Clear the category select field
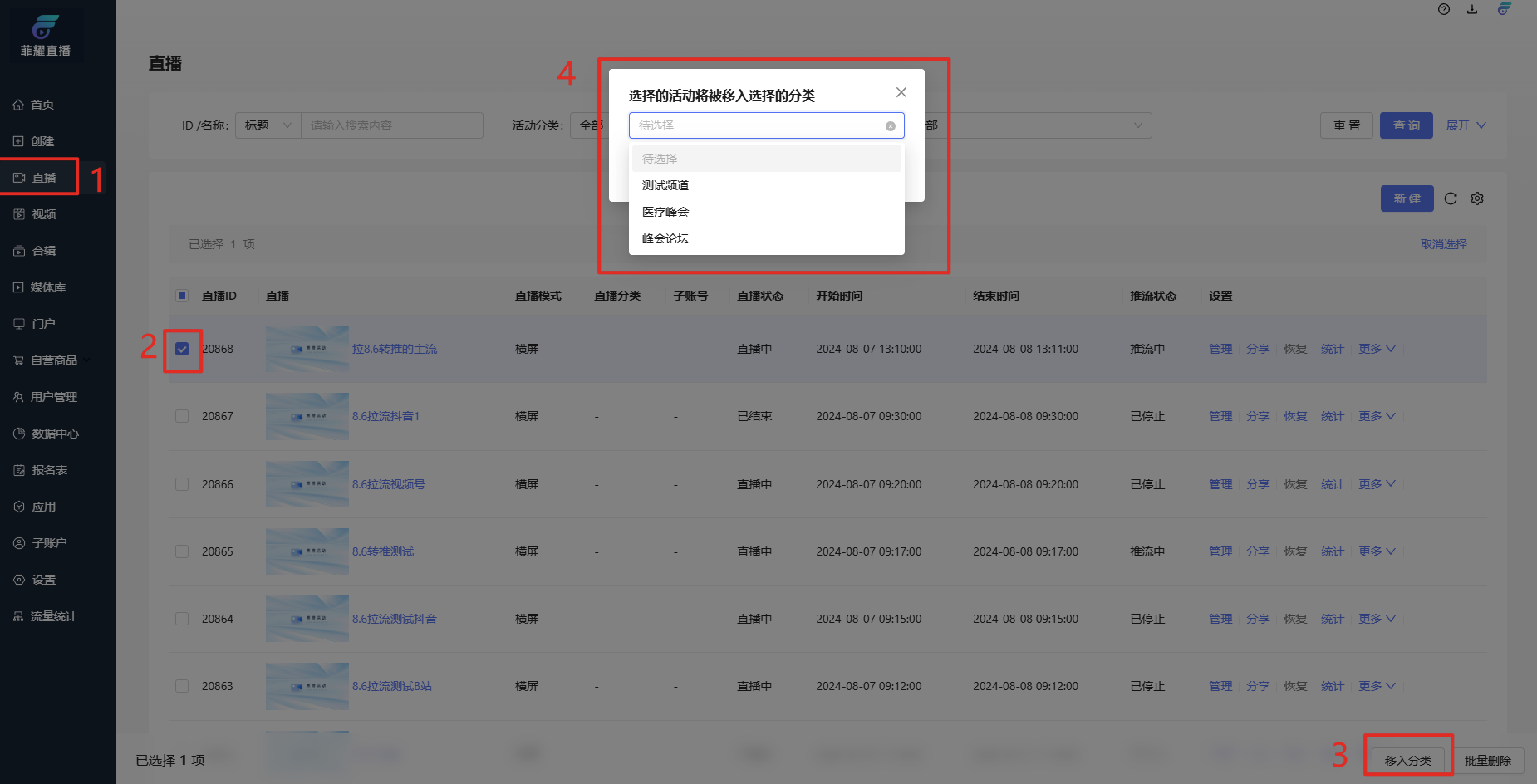This screenshot has height=784, width=1537. tap(891, 126)
